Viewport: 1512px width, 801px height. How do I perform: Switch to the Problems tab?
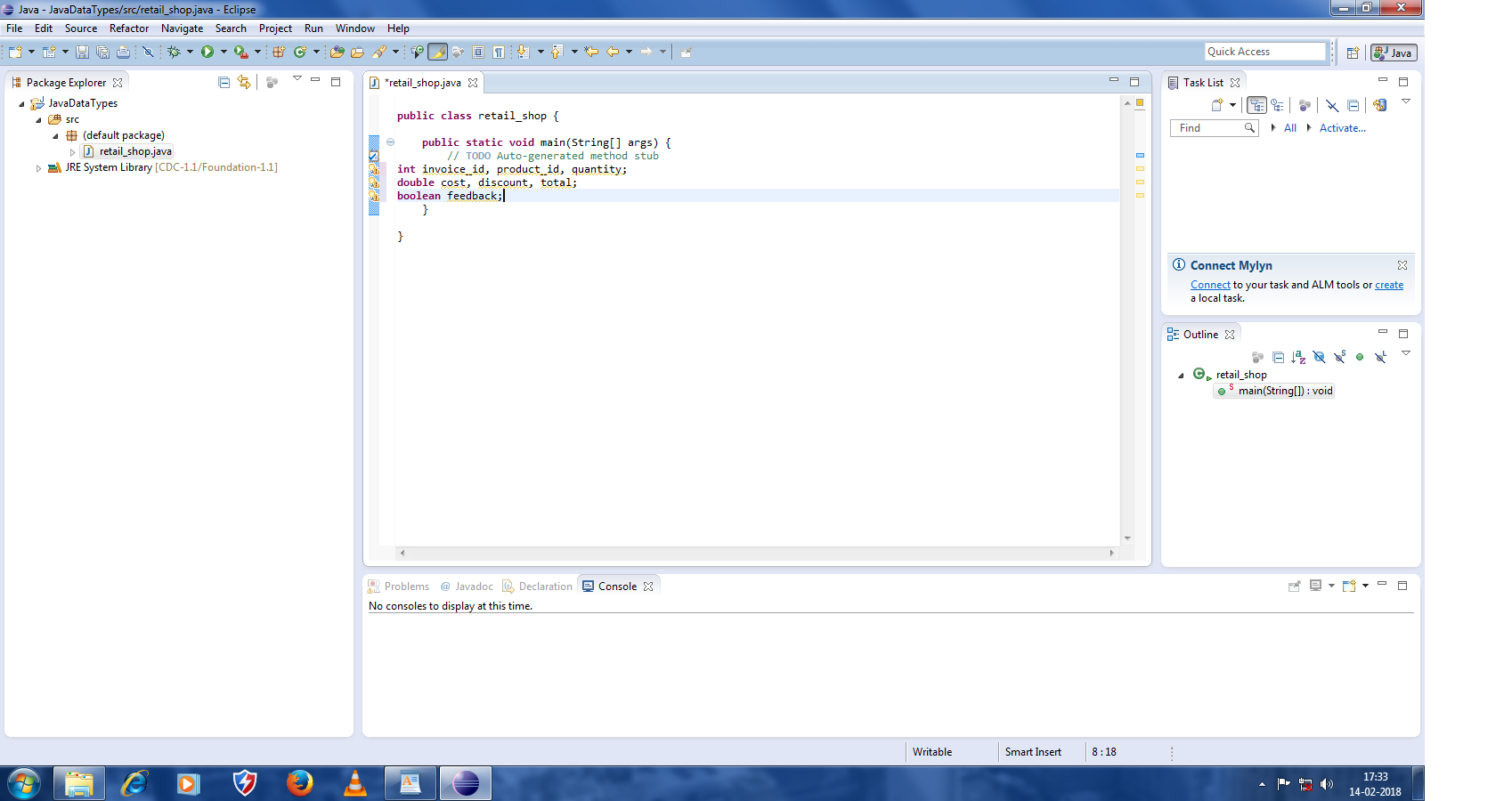click(x=399, y=587)
